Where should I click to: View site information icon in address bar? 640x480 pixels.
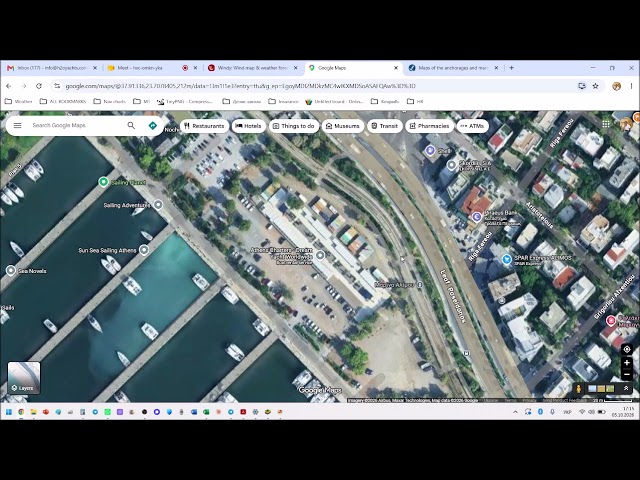pos(57,86)
